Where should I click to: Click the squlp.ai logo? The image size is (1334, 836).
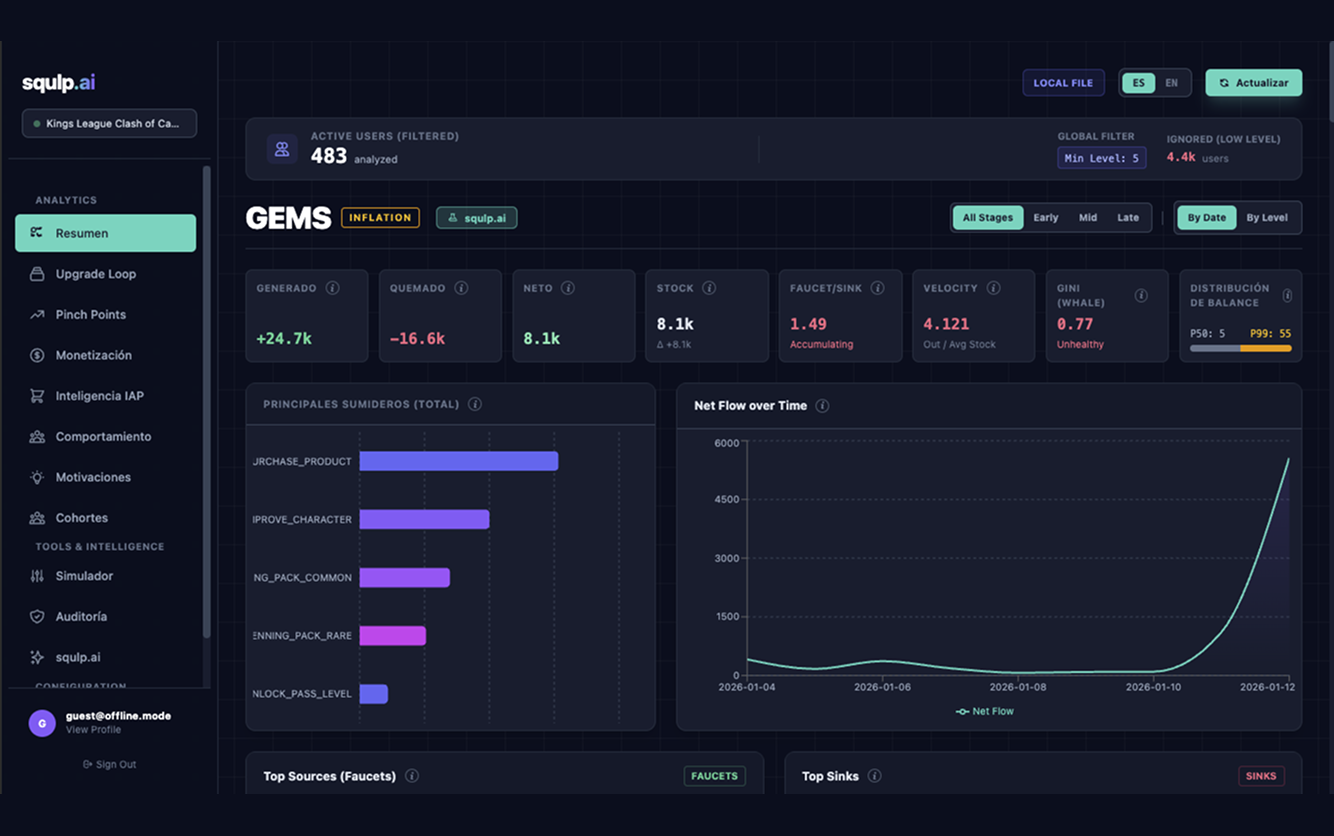(59, 83)
